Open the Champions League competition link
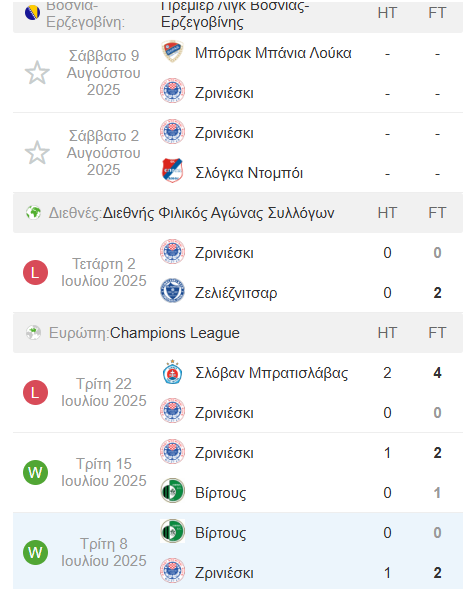 pyautogui.click(x=175, y=333)
